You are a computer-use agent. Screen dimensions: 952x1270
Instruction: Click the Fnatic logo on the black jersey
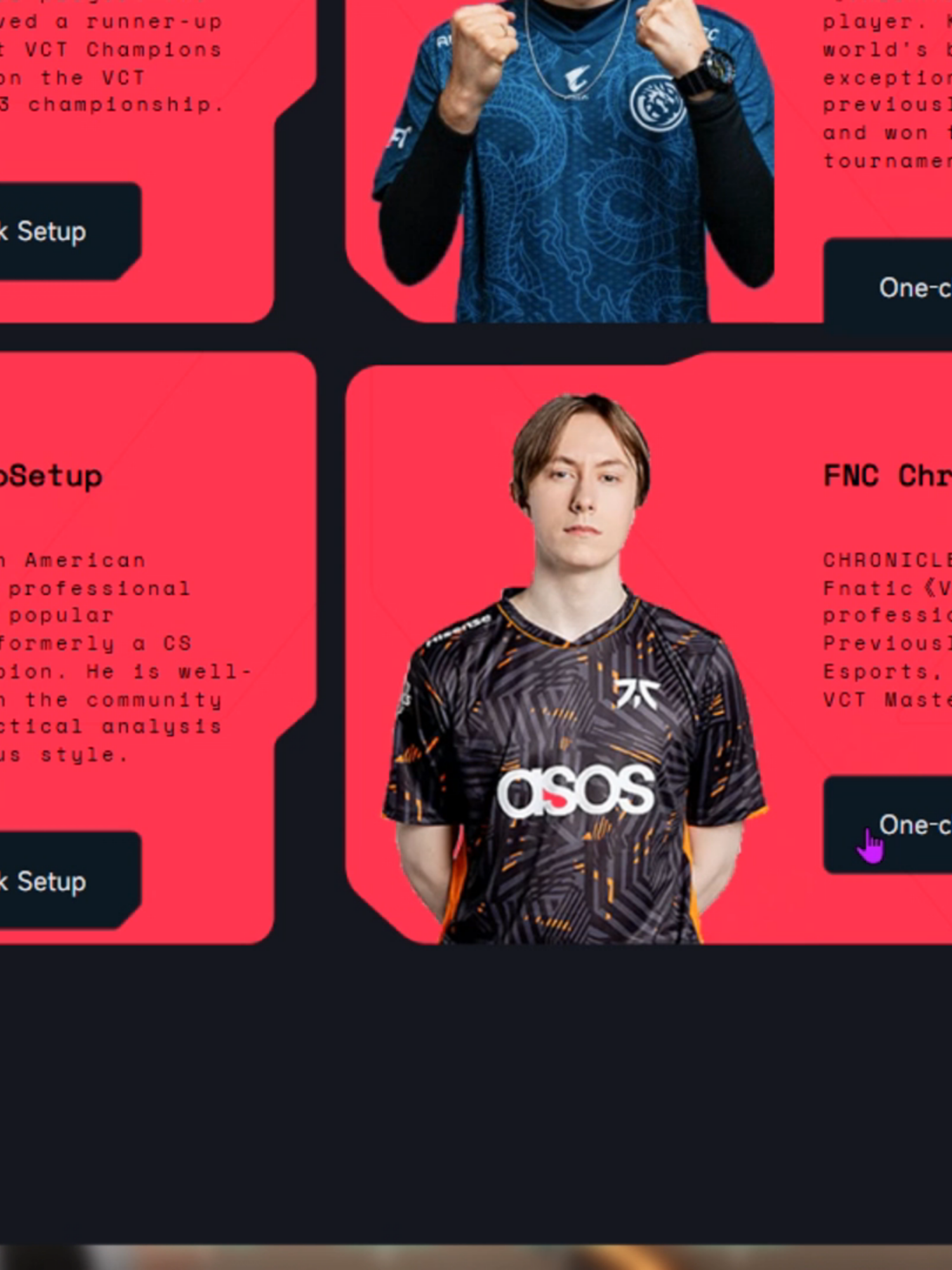(637, 693)
